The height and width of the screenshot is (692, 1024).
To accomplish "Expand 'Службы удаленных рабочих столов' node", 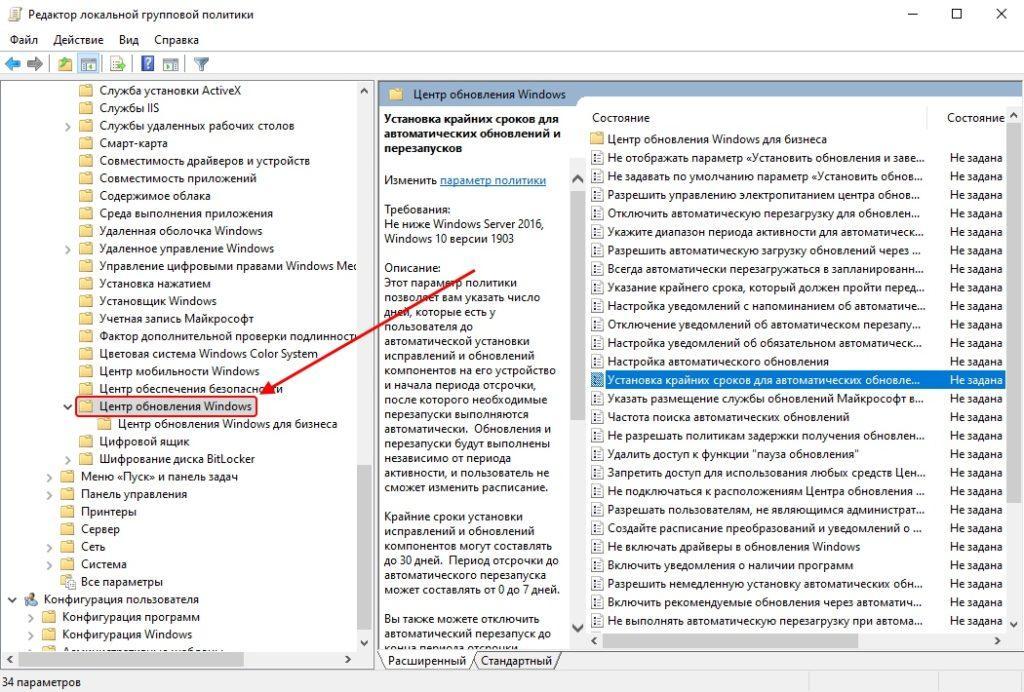I will coord(68,126).
